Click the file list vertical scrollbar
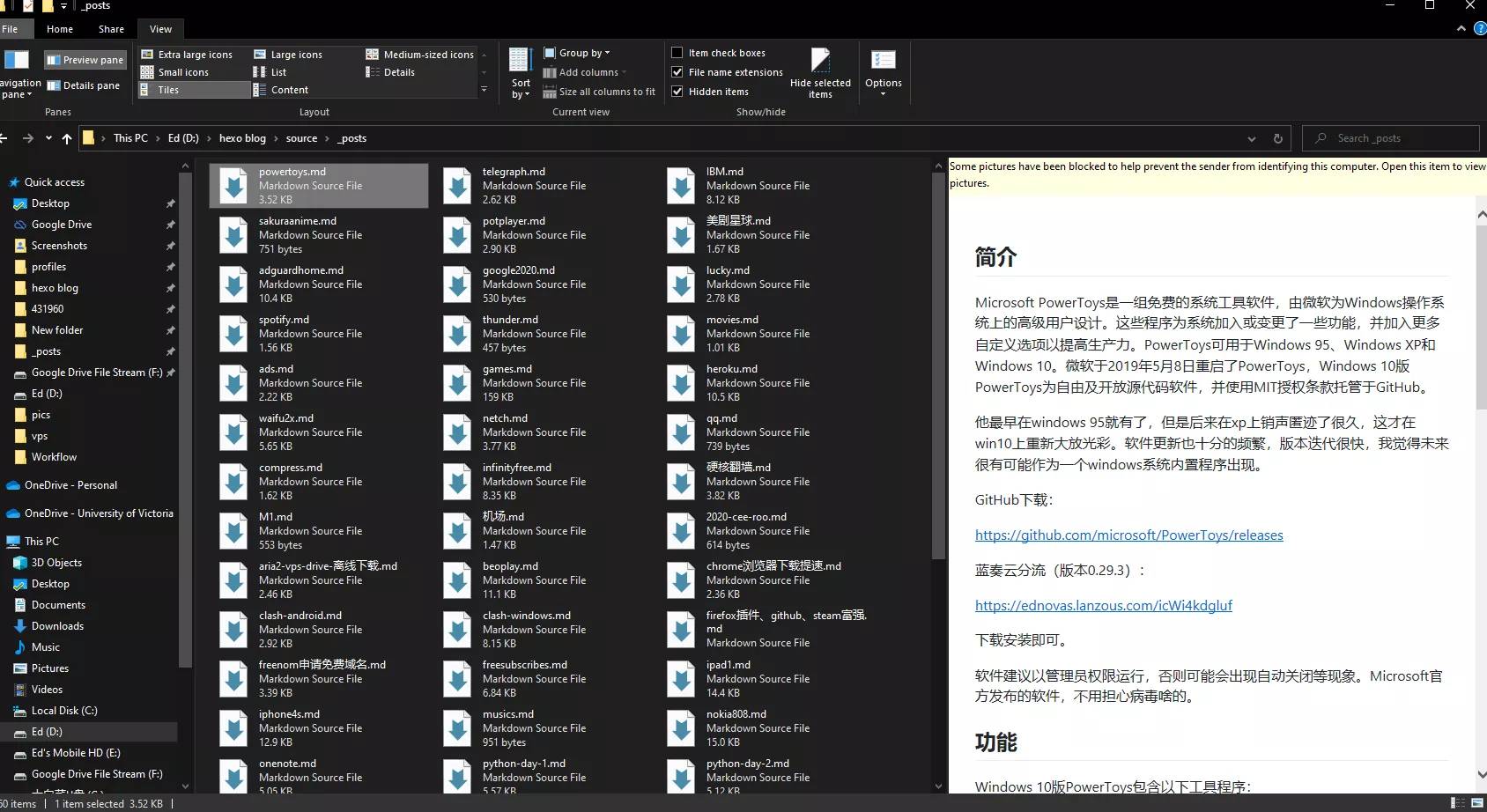The image size is (1487, 812). pyautogui.click(x=938, y=365)
